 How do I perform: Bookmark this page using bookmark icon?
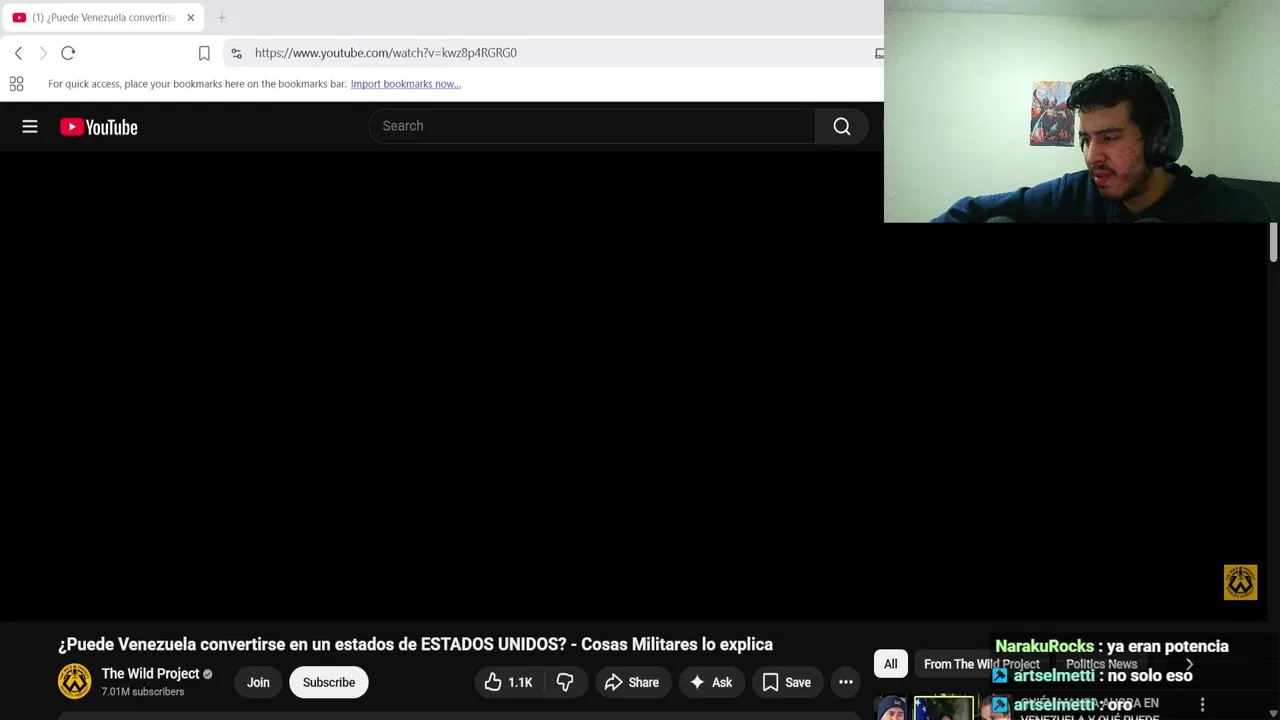coord(204,53)
